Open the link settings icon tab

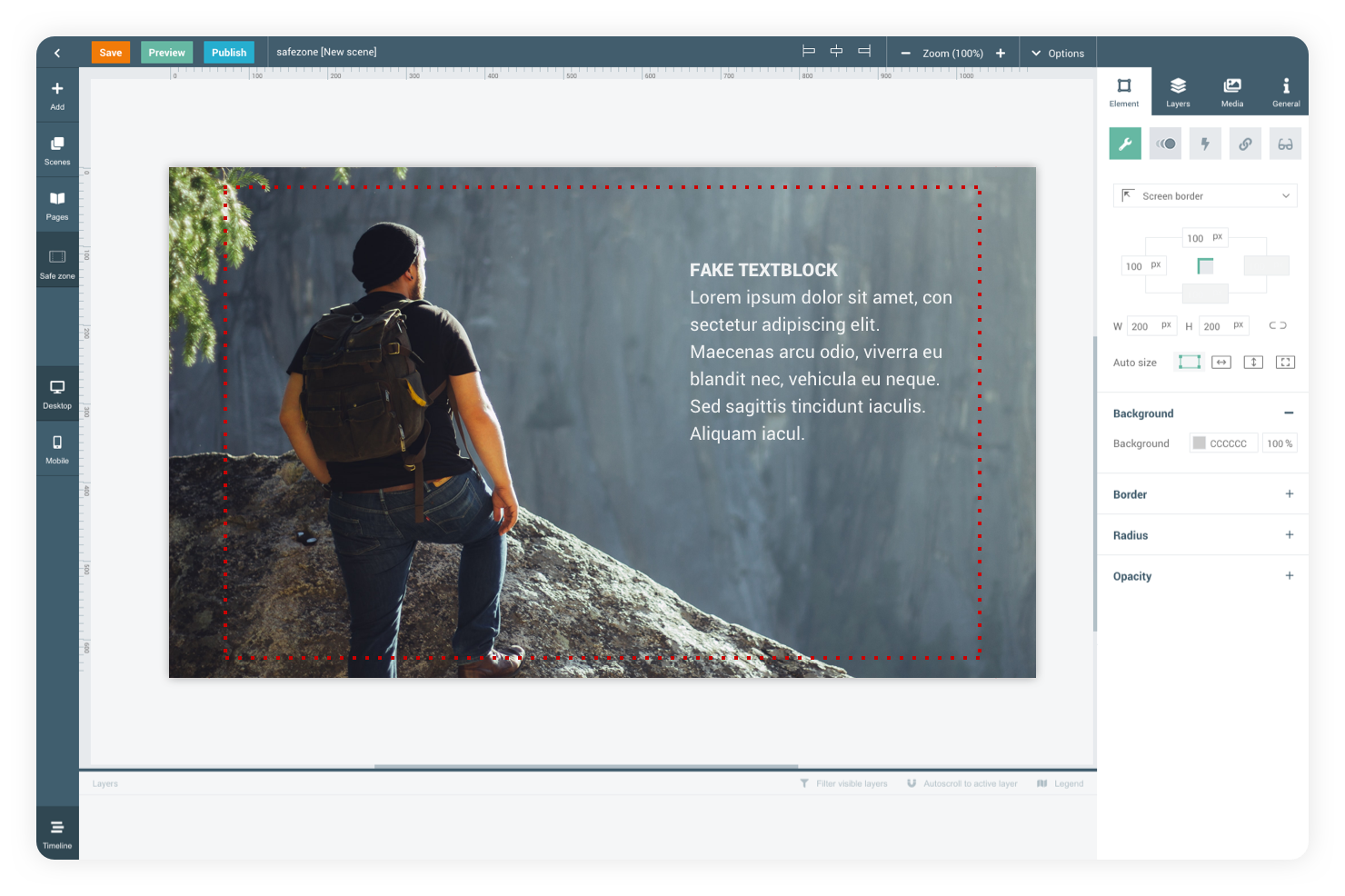click(x=1245, y=144)
